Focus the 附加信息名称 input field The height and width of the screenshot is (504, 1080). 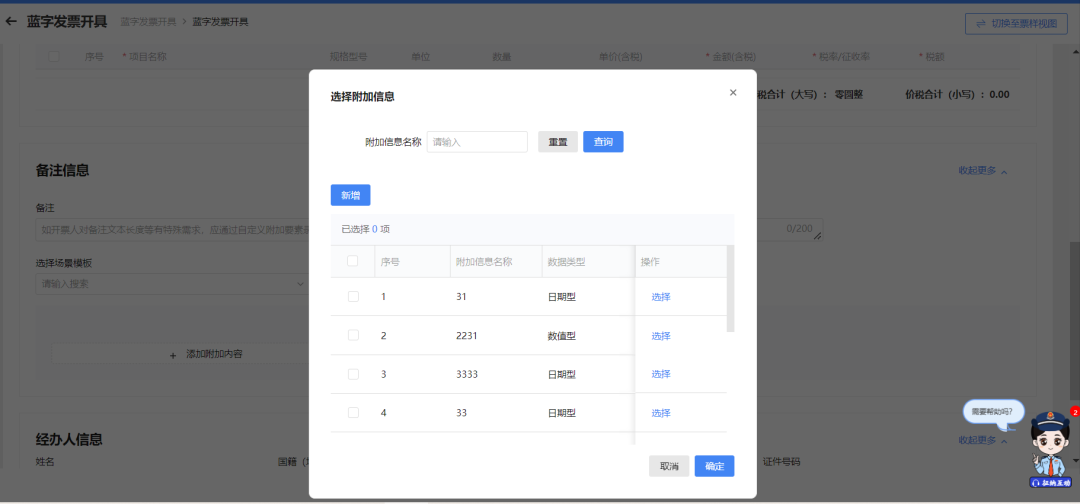(477, 142)
